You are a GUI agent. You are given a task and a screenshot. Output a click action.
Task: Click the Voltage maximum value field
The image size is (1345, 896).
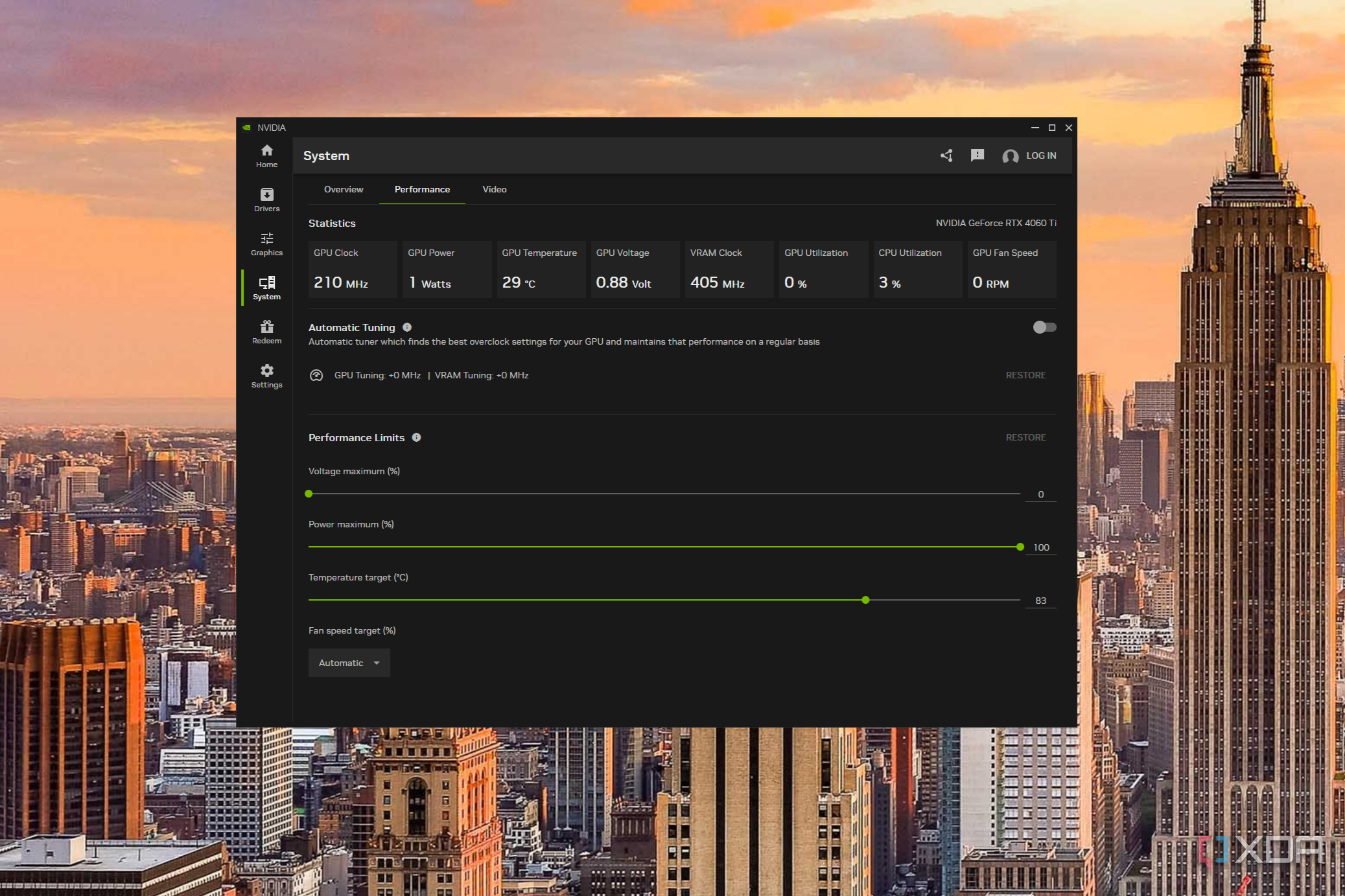click(x=1041, y=494)
